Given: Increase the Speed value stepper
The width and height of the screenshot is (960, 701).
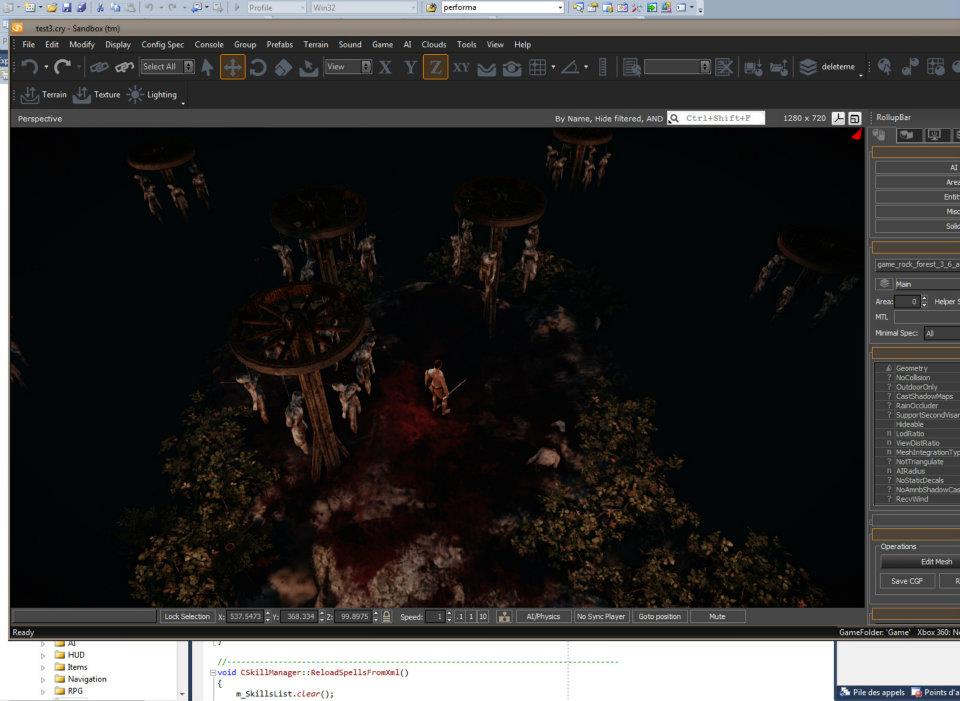Looking at the screenshot, I should click(449, 613).
